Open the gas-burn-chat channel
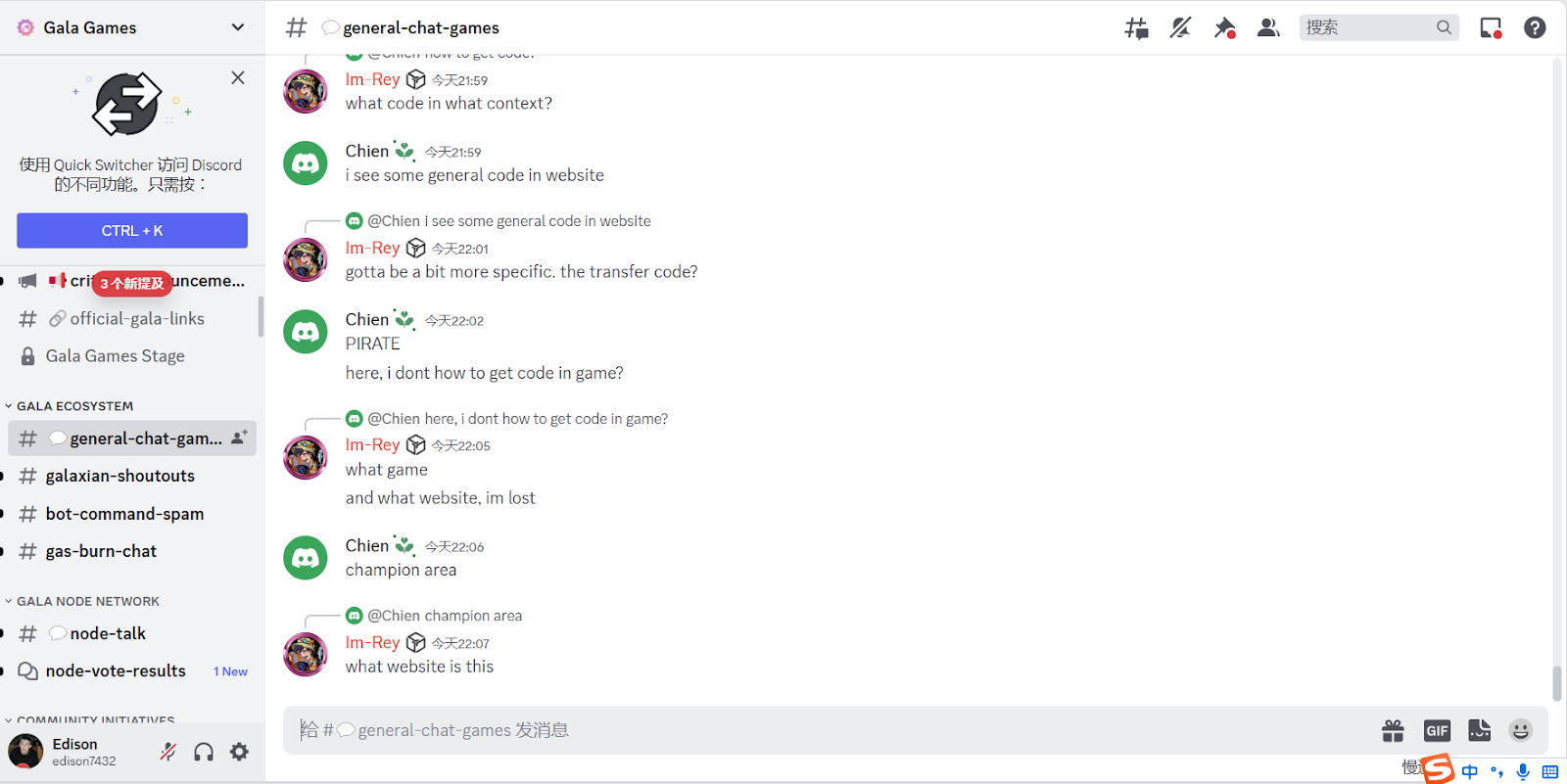This screenshot has width=1567, height=784. (101, 551)
